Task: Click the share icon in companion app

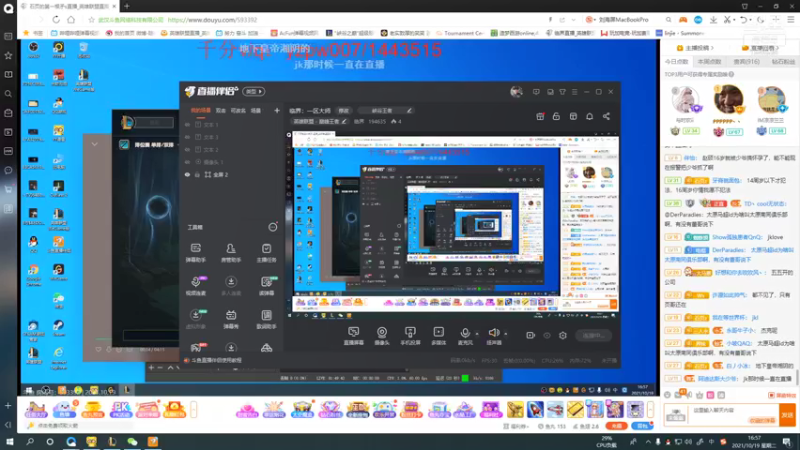Action: [606, 116]
